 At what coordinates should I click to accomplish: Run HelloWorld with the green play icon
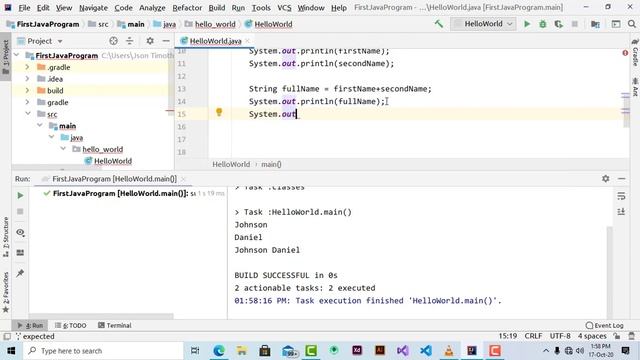coord(527,24)
